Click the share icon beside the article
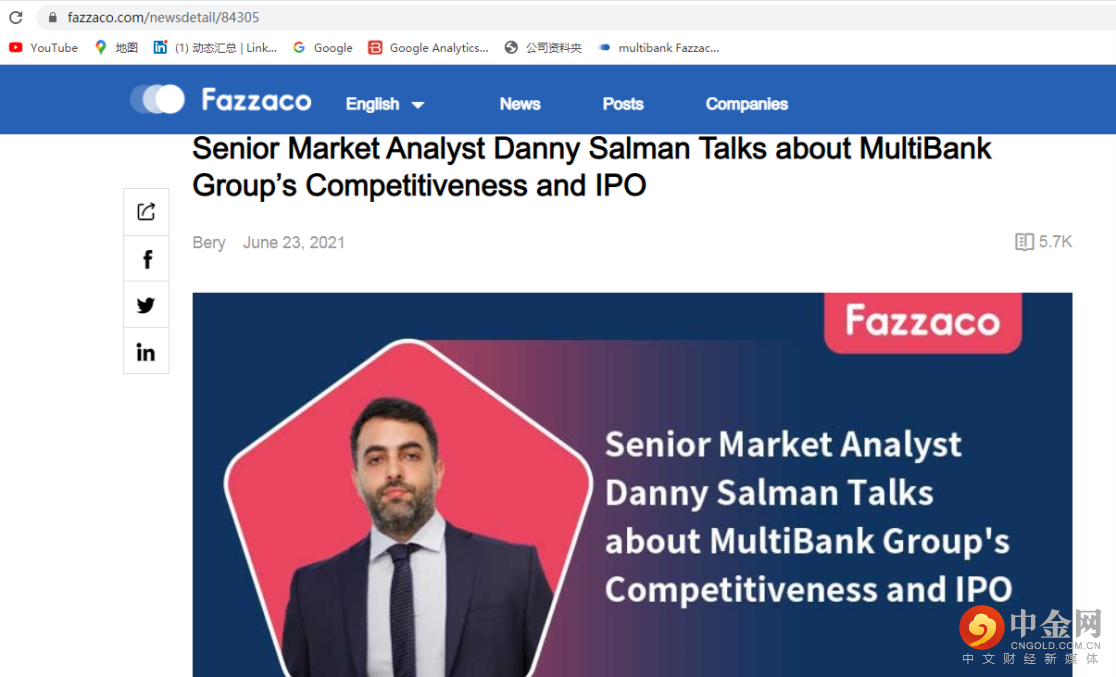Viewport: 1116px width, 677px height. (146, 212)
